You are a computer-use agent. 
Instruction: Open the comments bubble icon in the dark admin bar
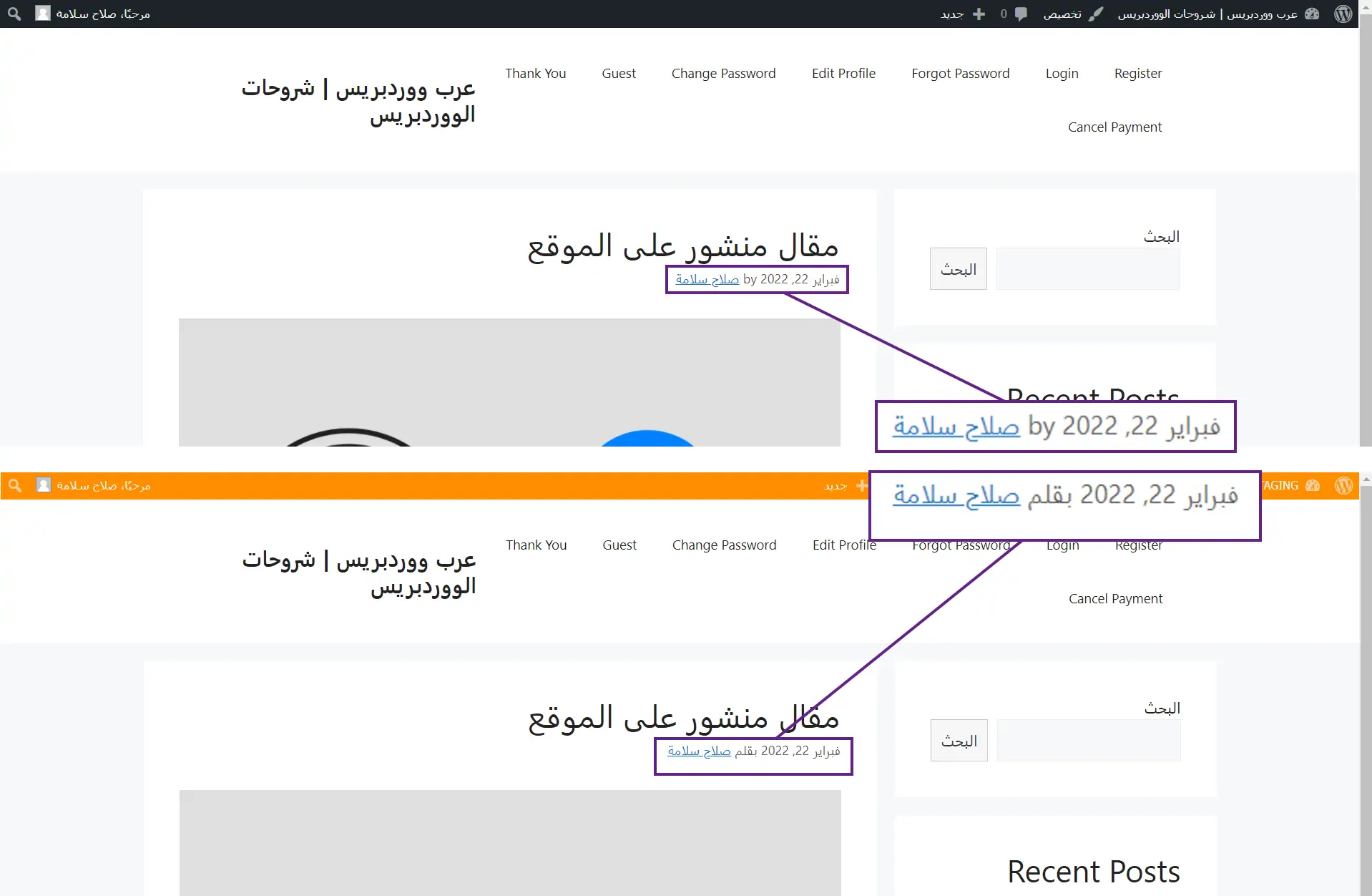(x=1021, y=14)
